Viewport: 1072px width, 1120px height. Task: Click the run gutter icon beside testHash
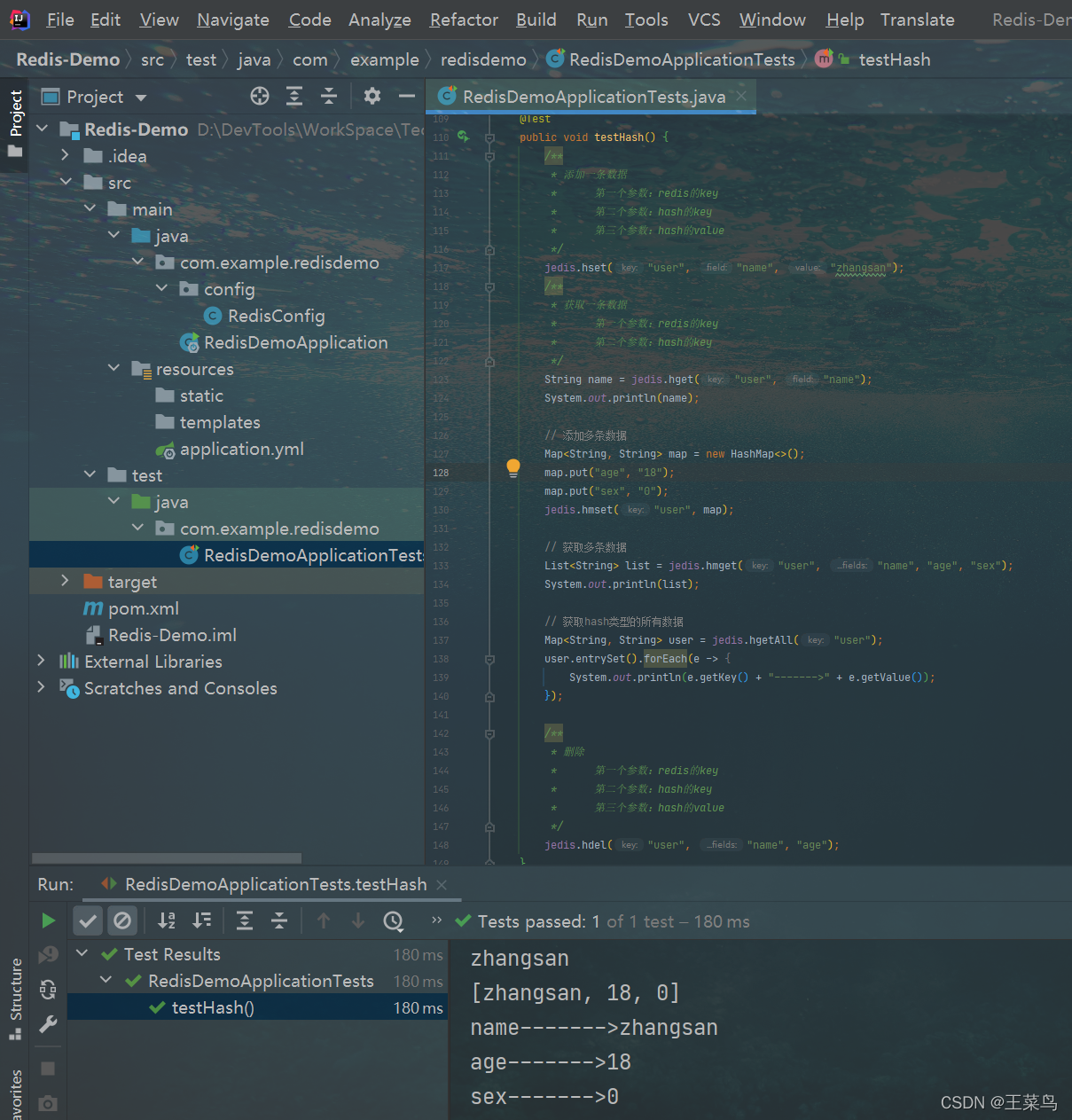[x=463, y=137]
